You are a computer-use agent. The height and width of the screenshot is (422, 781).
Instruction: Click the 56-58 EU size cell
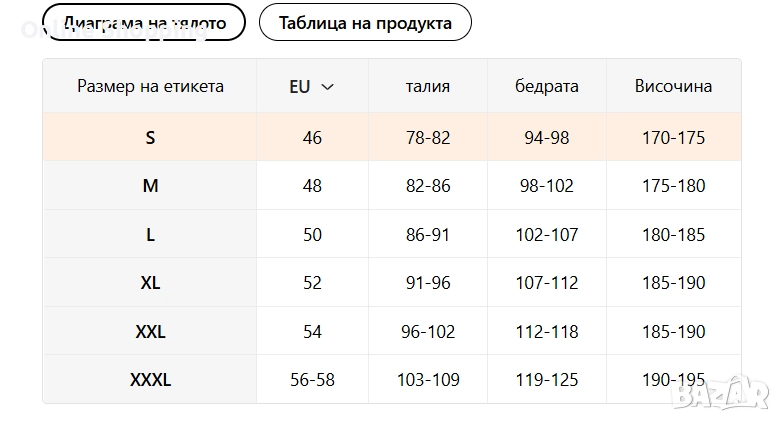point(312,380)
